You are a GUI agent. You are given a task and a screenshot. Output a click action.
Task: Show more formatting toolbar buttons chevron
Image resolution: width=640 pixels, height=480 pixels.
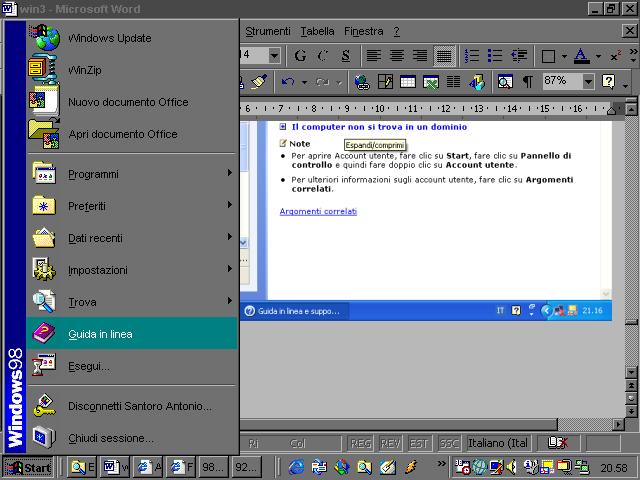click(633, 56)
